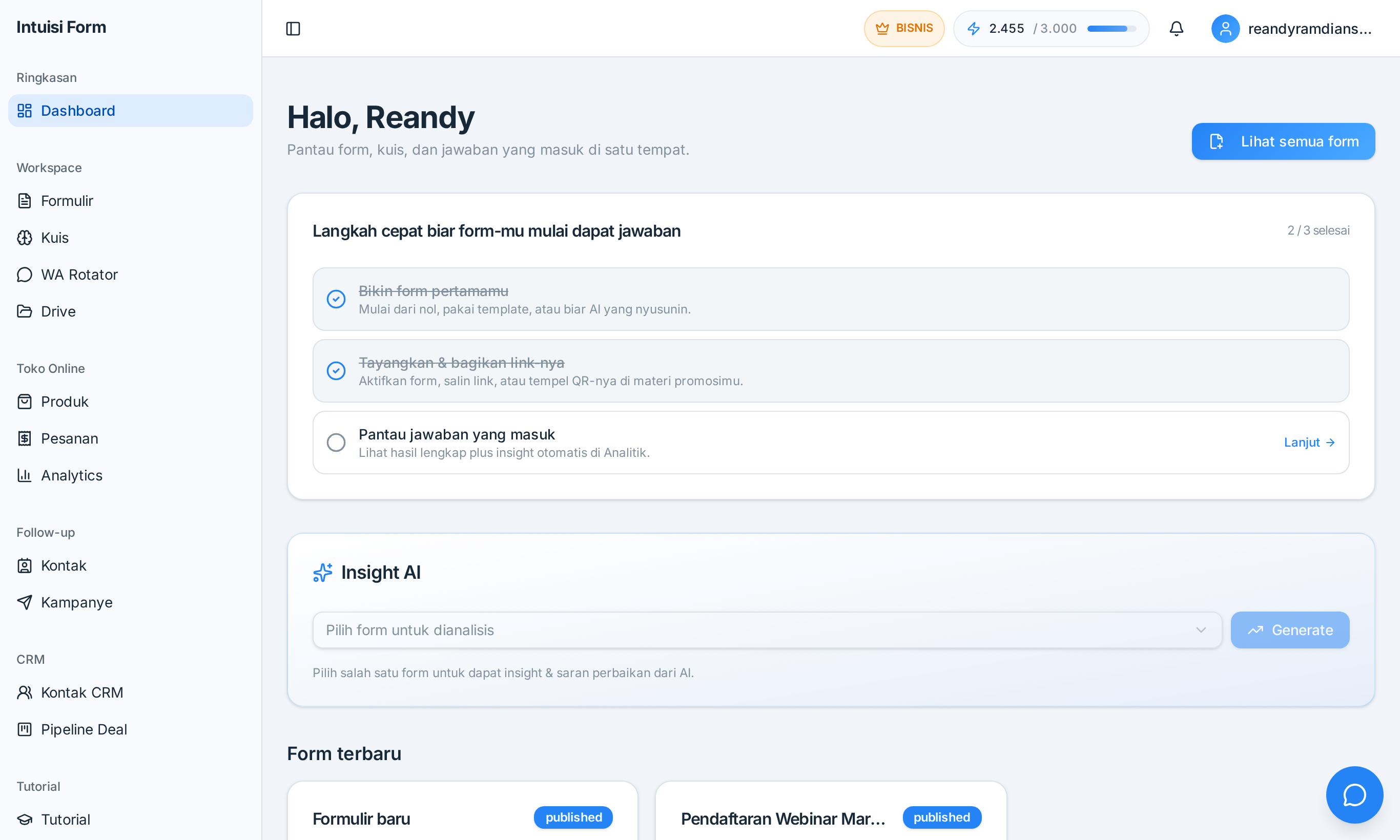
Task: Open the notifications bell
Action: (1176, 28)
